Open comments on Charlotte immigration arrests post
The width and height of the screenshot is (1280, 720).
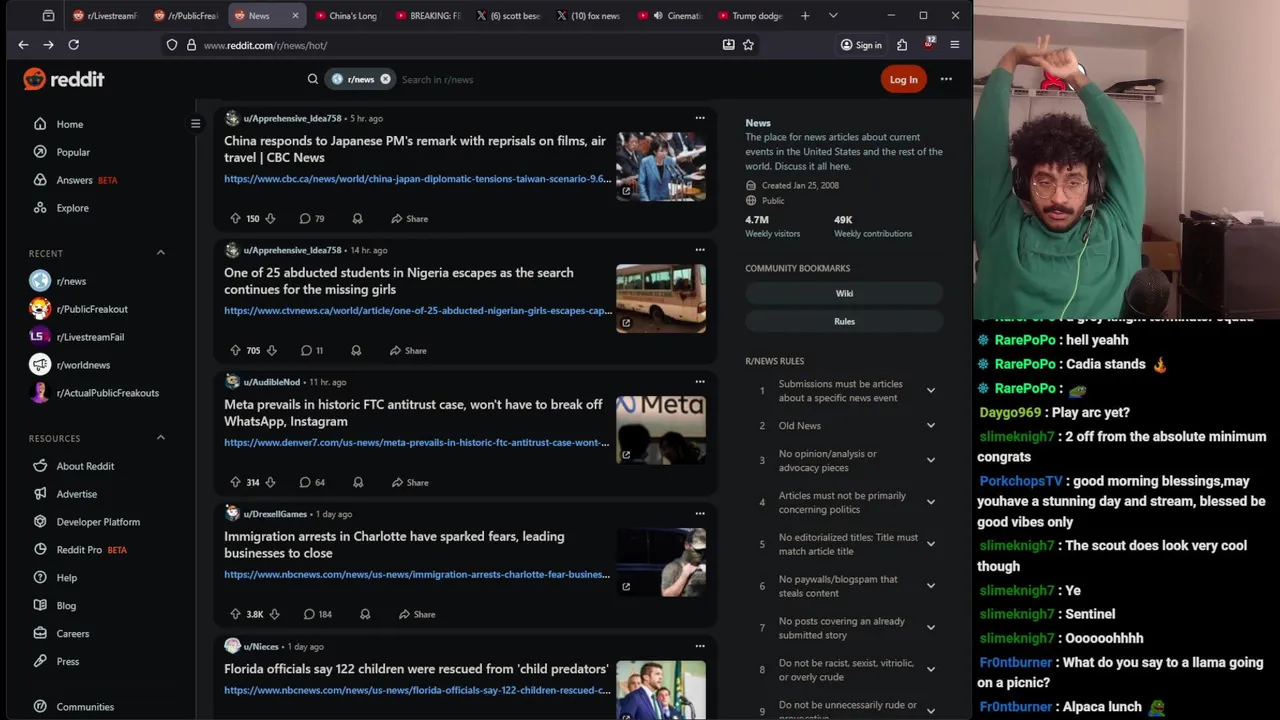pos(317,614)
